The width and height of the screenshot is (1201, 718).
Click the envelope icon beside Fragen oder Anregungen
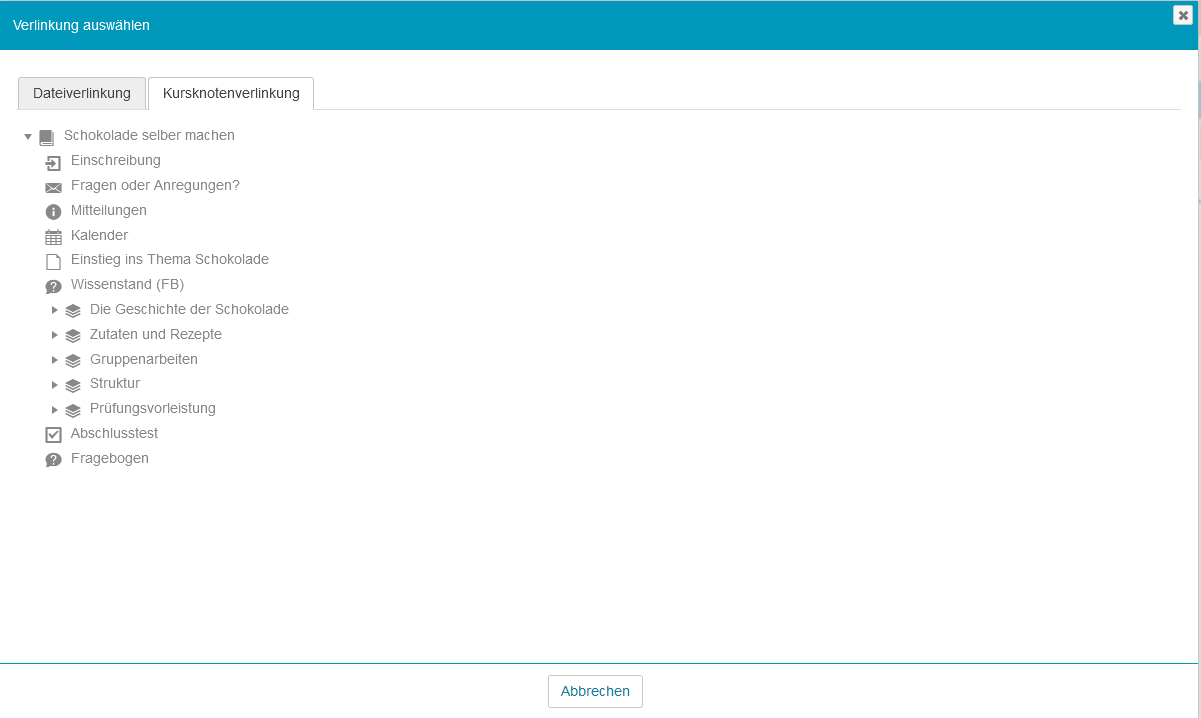tap(53, 187)
